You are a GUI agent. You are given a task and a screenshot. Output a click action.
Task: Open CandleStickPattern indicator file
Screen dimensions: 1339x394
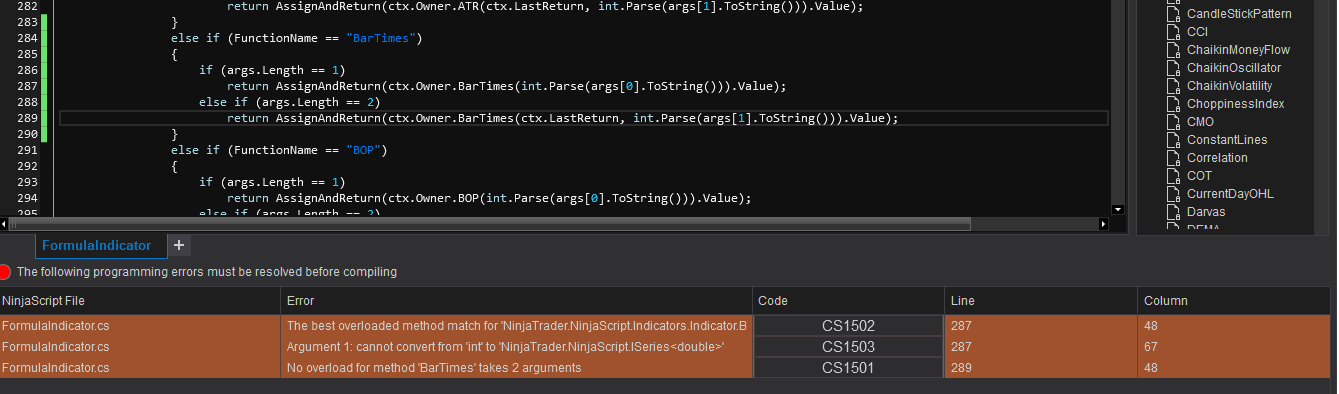[x=1238, y=14]
